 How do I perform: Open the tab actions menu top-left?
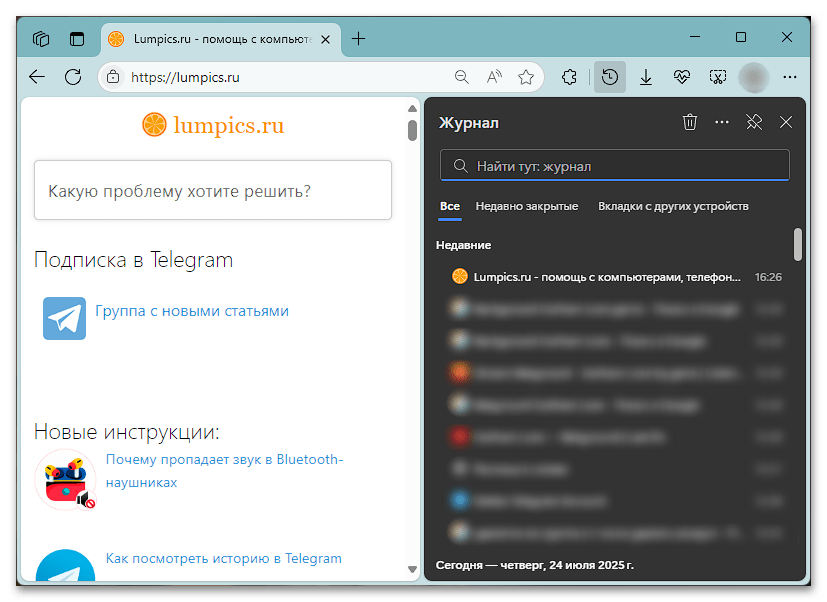click(40, 38)
